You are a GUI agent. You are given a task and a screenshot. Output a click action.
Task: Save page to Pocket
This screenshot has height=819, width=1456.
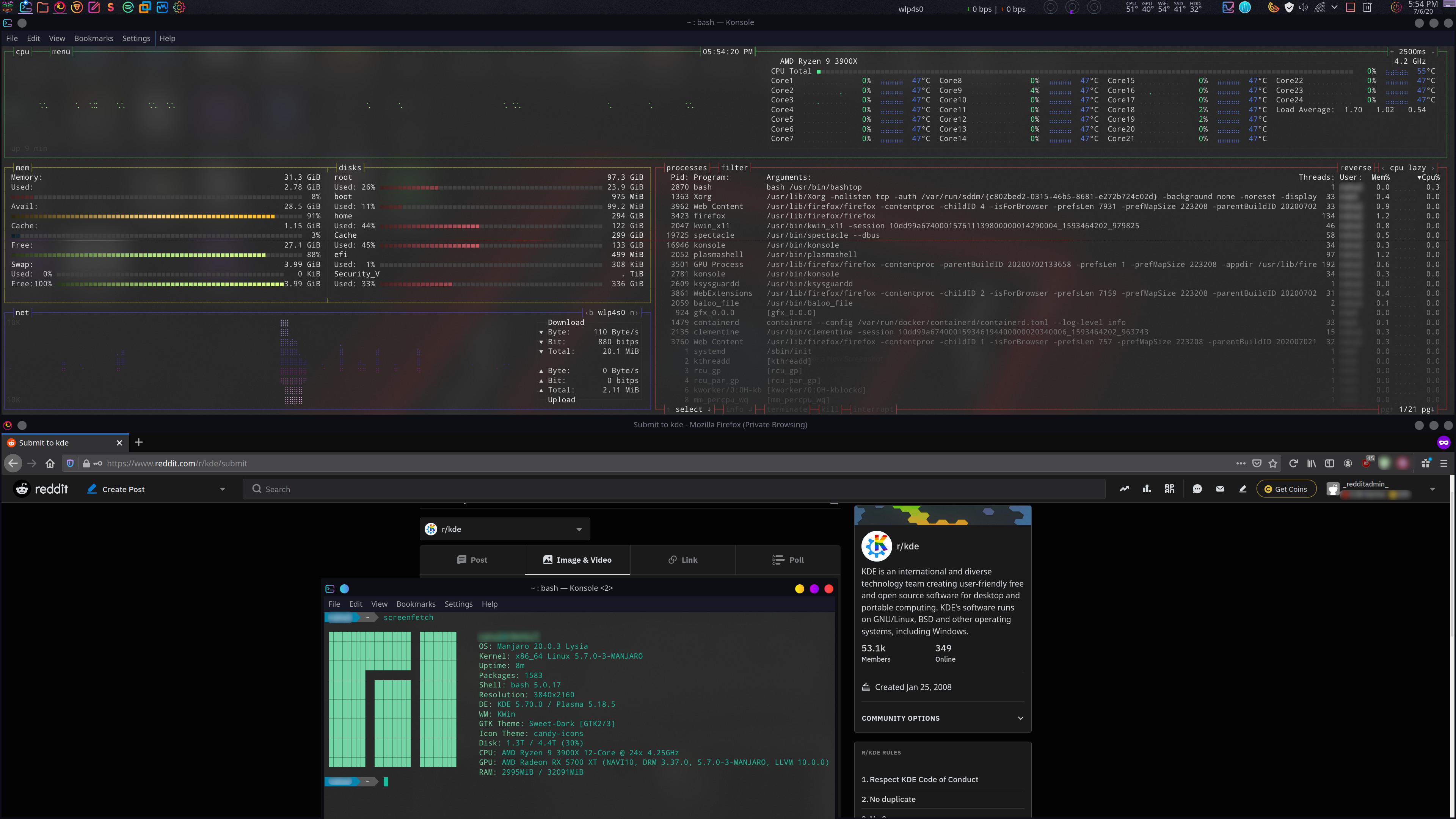click(1257, 463)
